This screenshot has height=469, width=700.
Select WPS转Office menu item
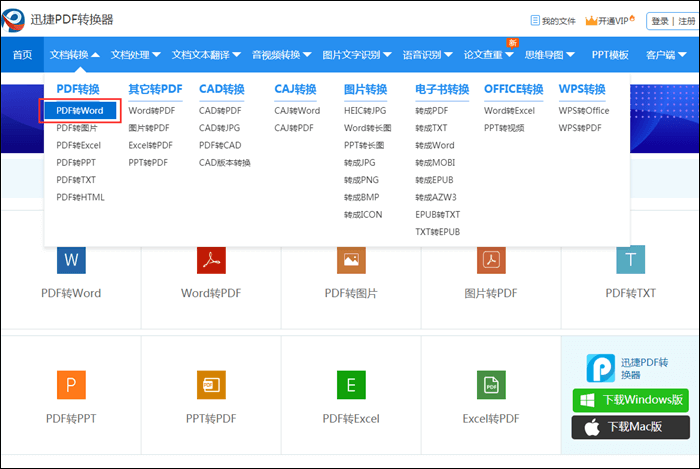click(584, 111)
